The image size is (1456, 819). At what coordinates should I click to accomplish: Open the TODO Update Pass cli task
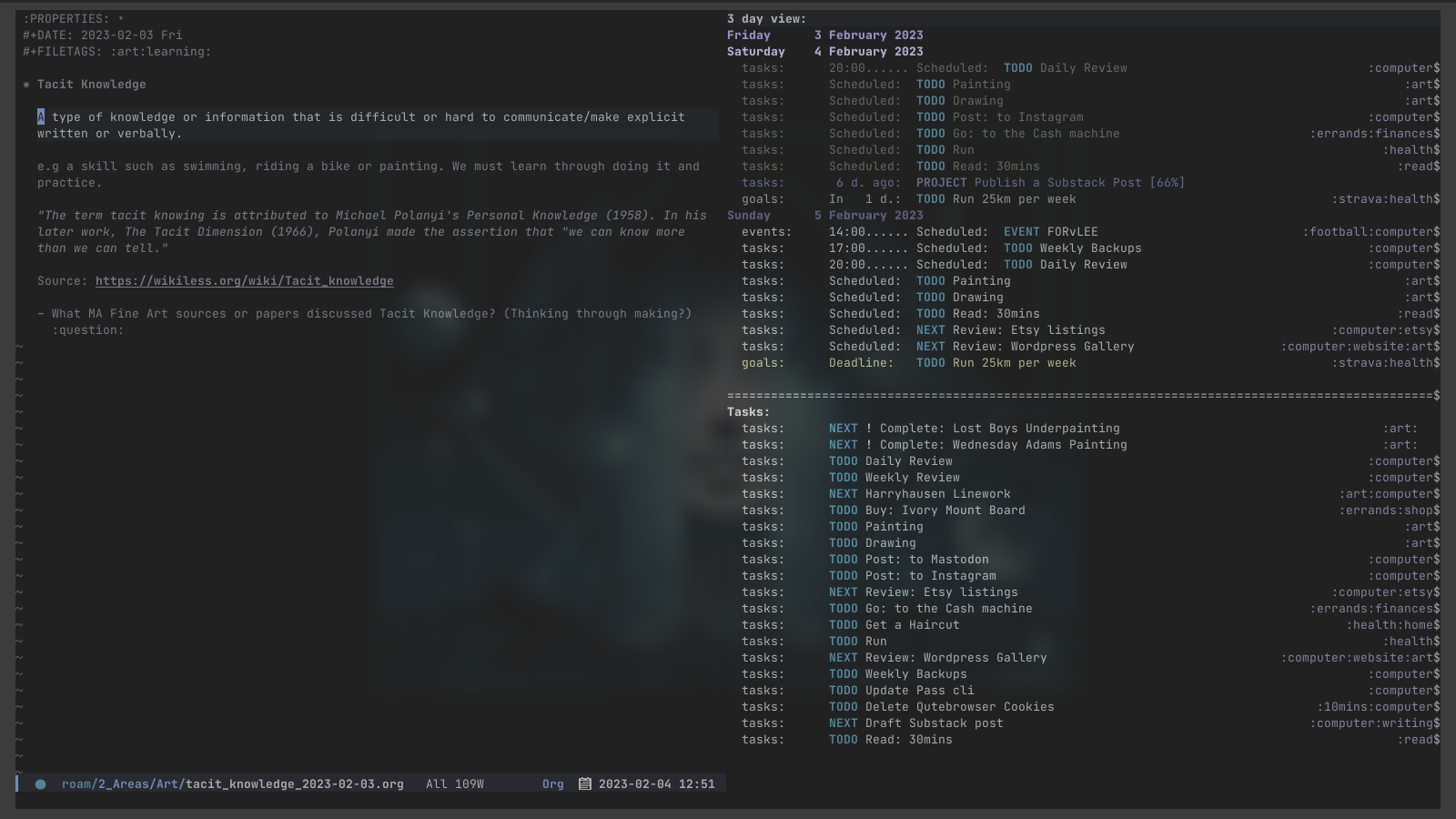coord(902,691)
